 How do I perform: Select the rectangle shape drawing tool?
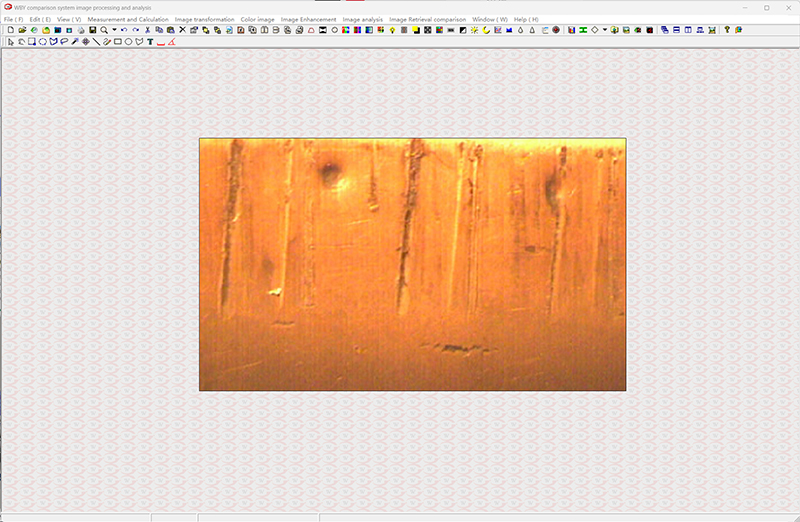point(117,42)
